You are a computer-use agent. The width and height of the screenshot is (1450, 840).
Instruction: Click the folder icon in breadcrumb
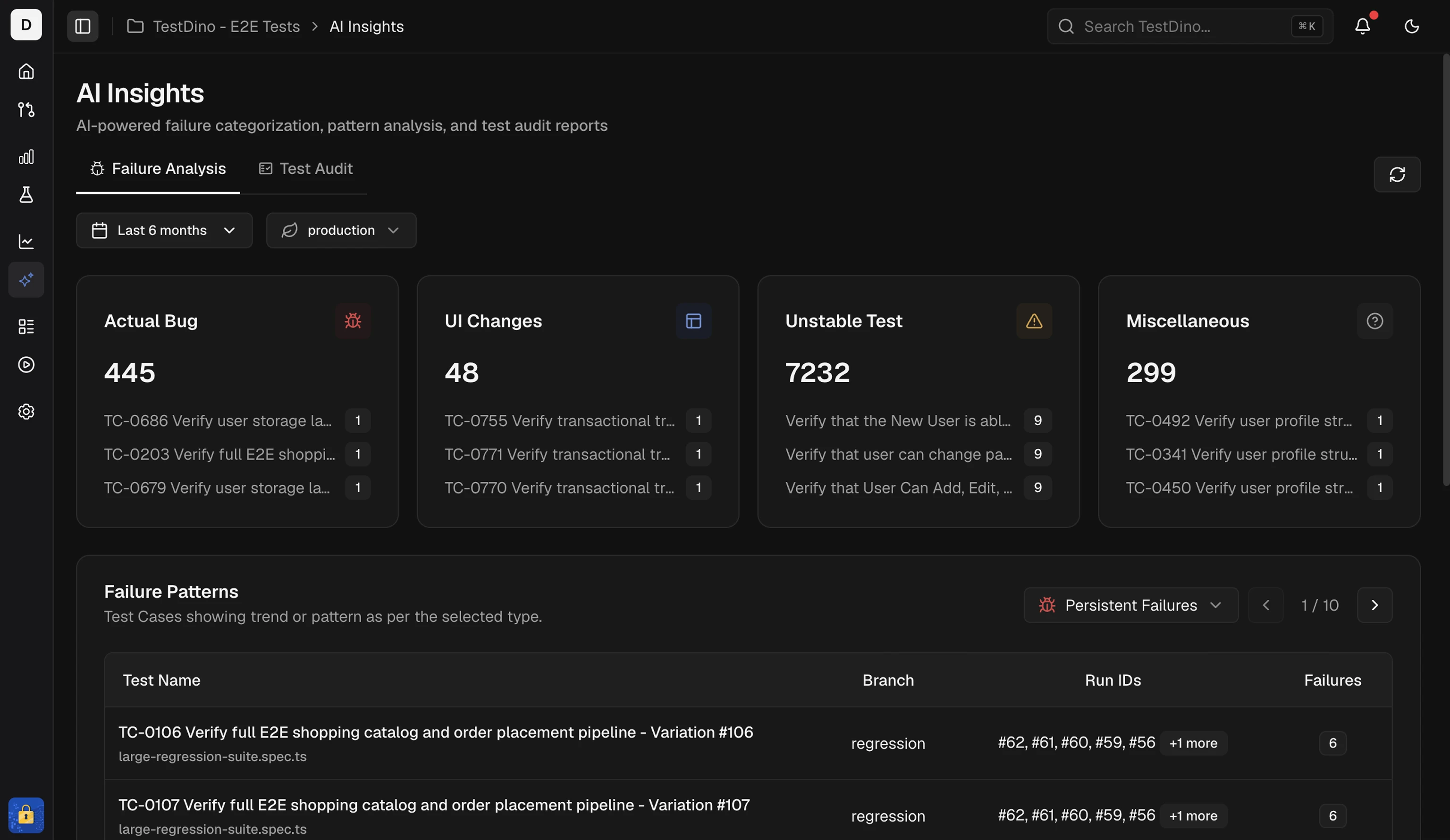click(135, 26)
